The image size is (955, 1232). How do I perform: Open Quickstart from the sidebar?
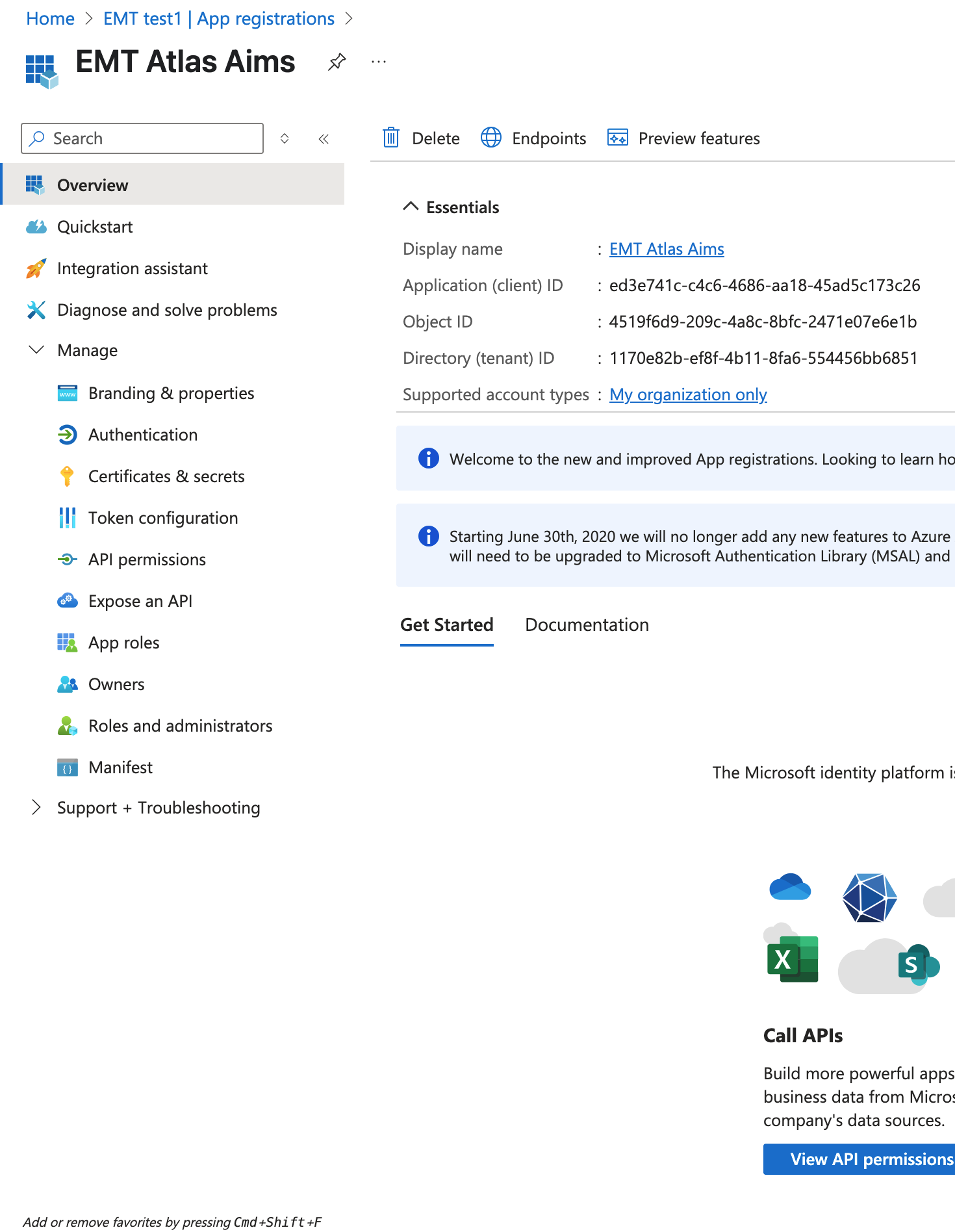[95, 227]
